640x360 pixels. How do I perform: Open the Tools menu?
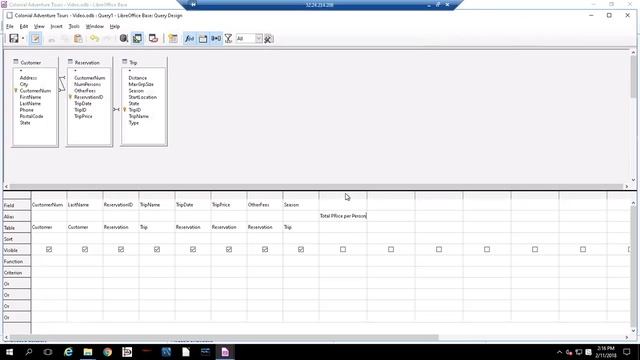(74, 26)
